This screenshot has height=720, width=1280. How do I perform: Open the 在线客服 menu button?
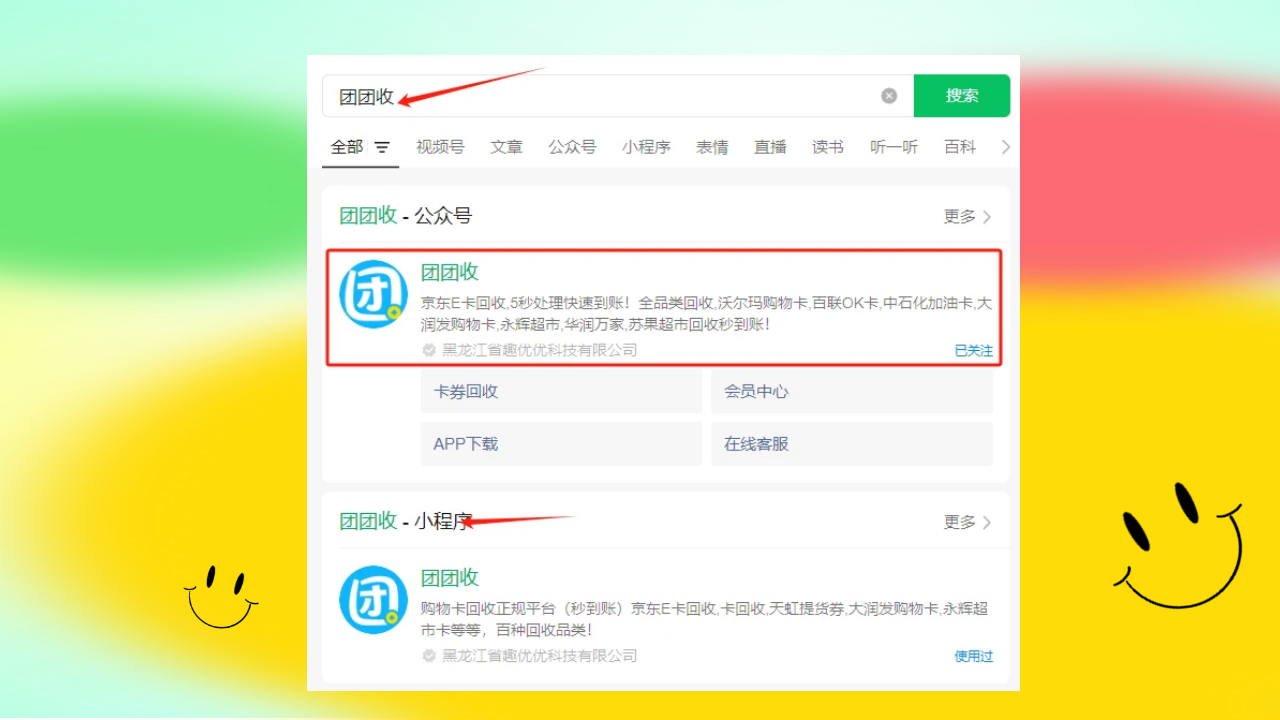[x=852, y=444]
